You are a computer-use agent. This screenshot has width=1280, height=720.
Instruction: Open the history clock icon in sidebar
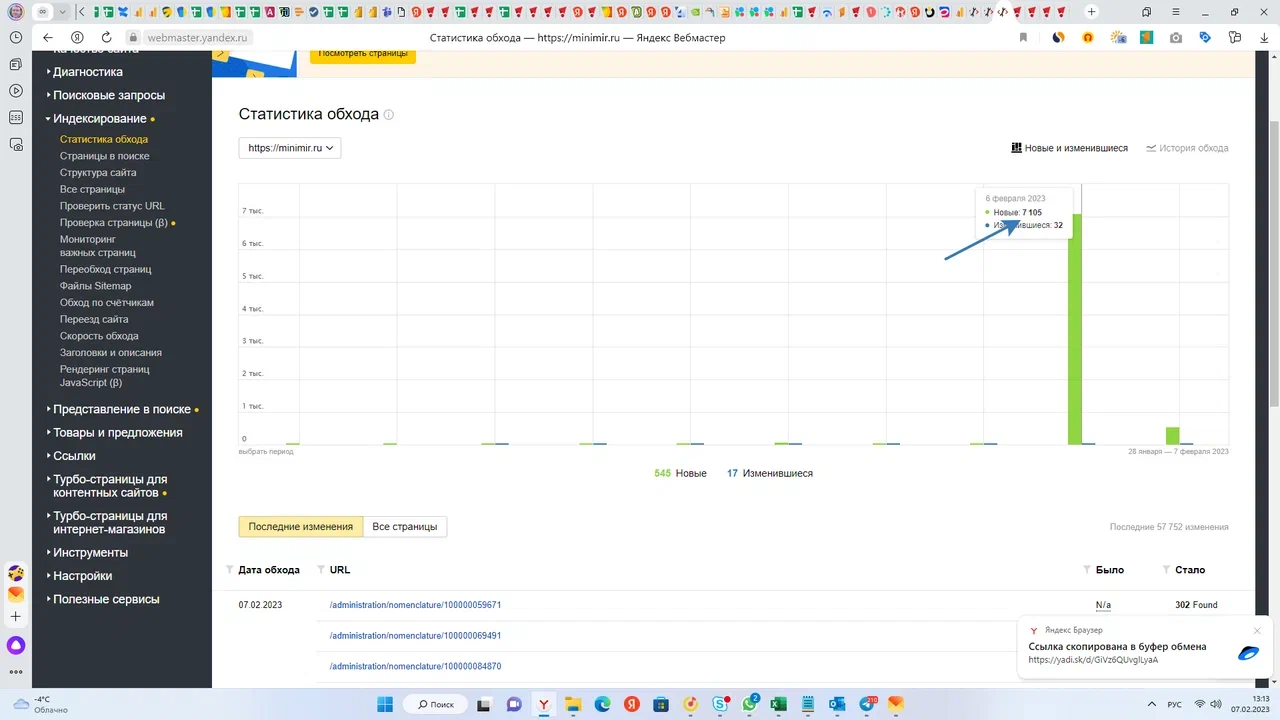click(16, 36)
